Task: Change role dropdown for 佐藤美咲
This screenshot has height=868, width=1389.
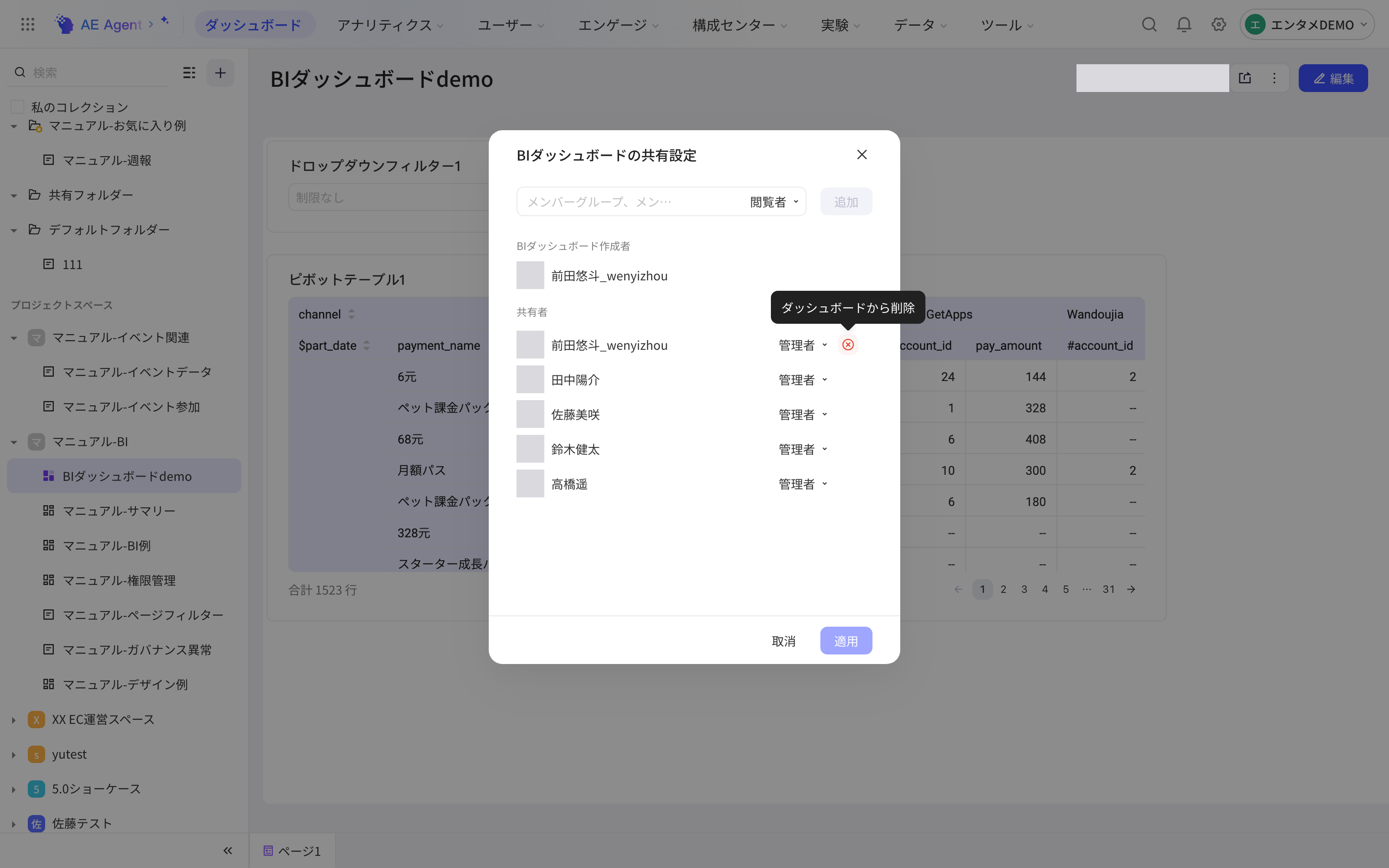Action: click(803, 414)
